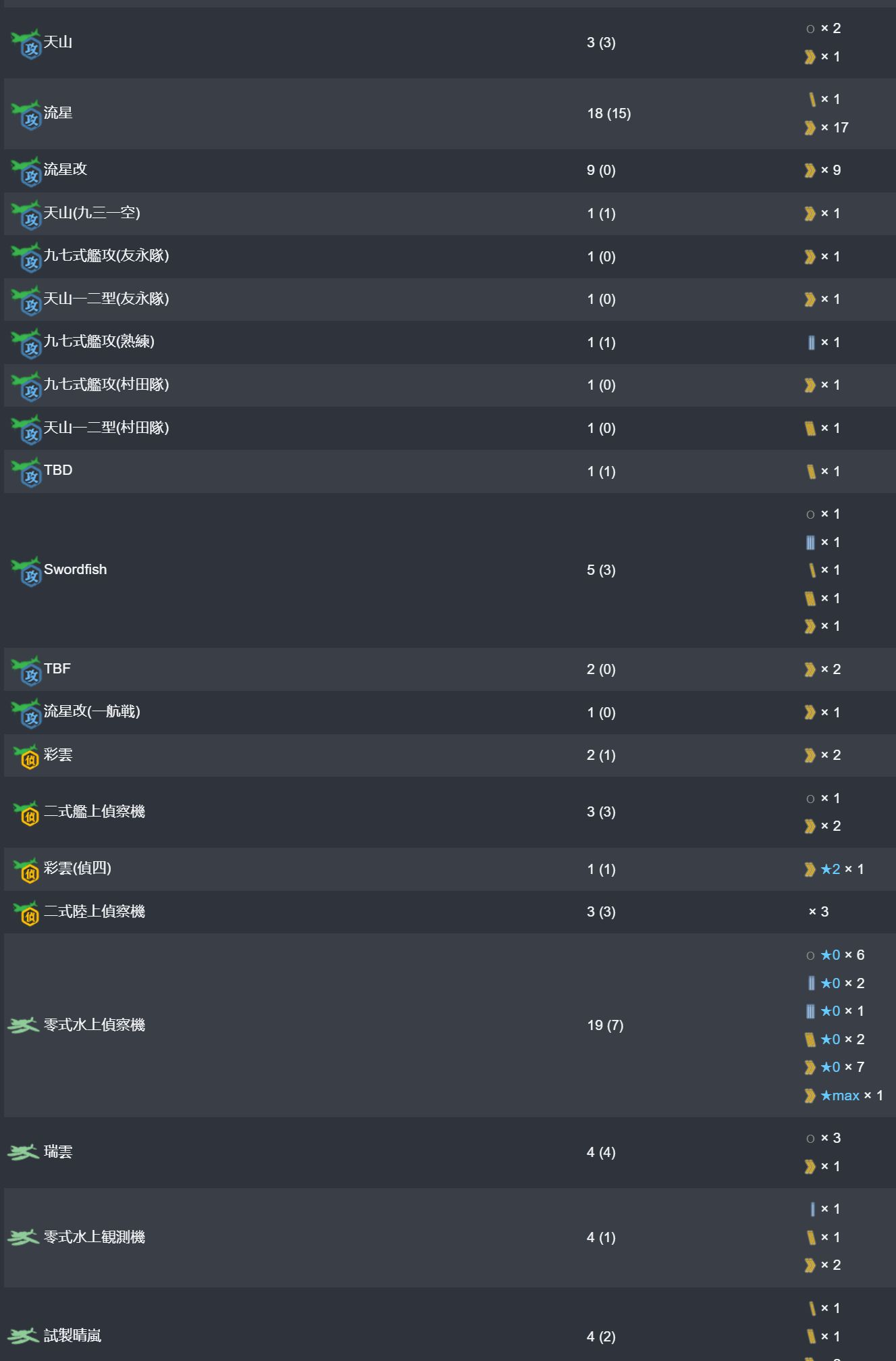Click the blue stripe proficiency icon for 九七式艦攻(熟練)
Viewport: 896px width, 1361px height.
(x=811, y=342)
